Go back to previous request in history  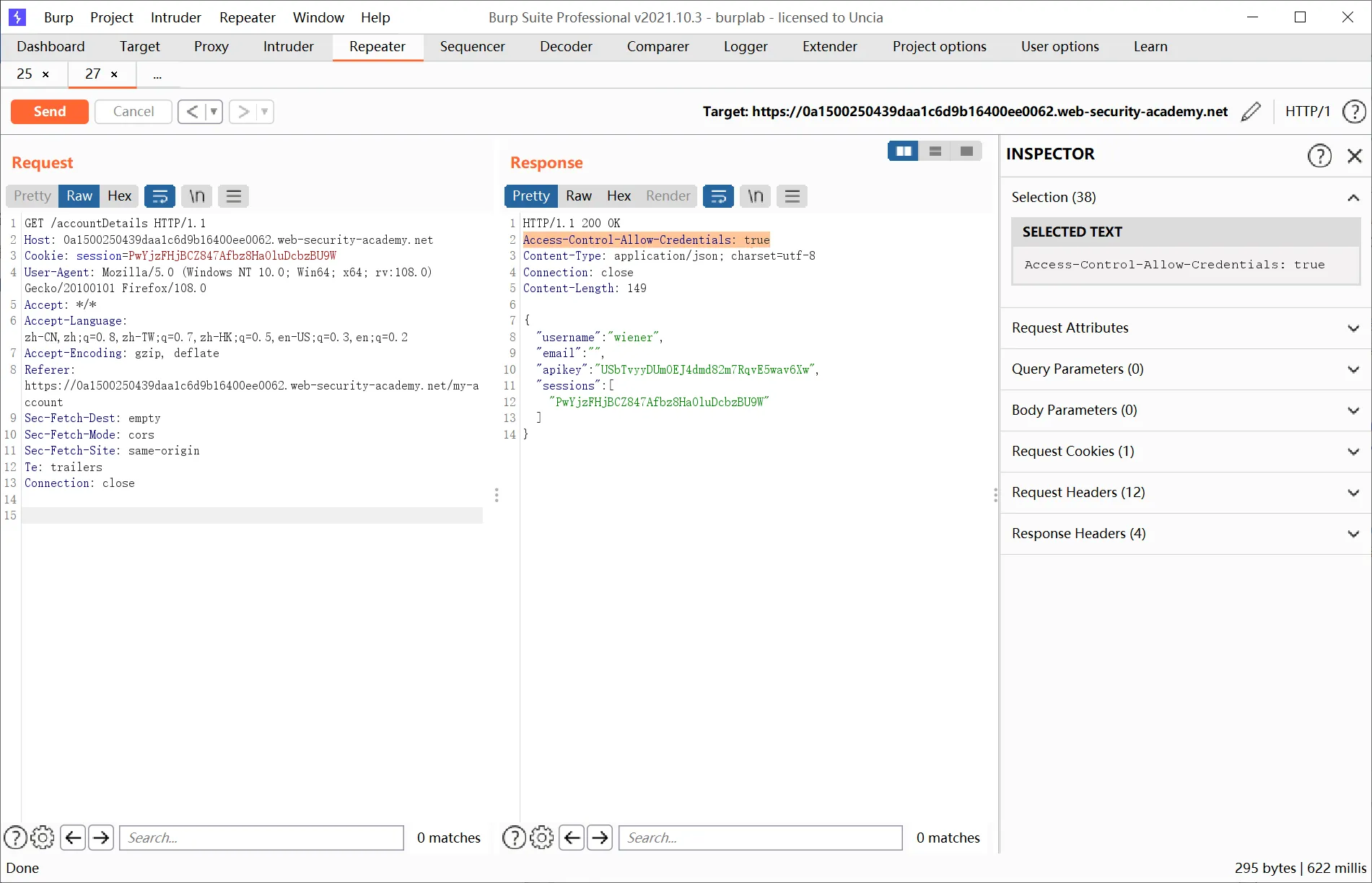pos(192,111)
